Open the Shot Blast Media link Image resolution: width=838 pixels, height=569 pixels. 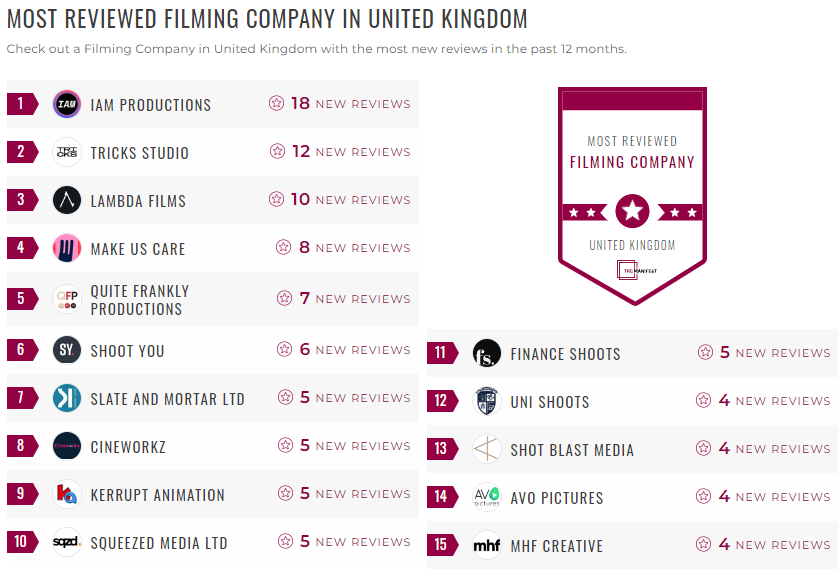[x=572, y=450]
